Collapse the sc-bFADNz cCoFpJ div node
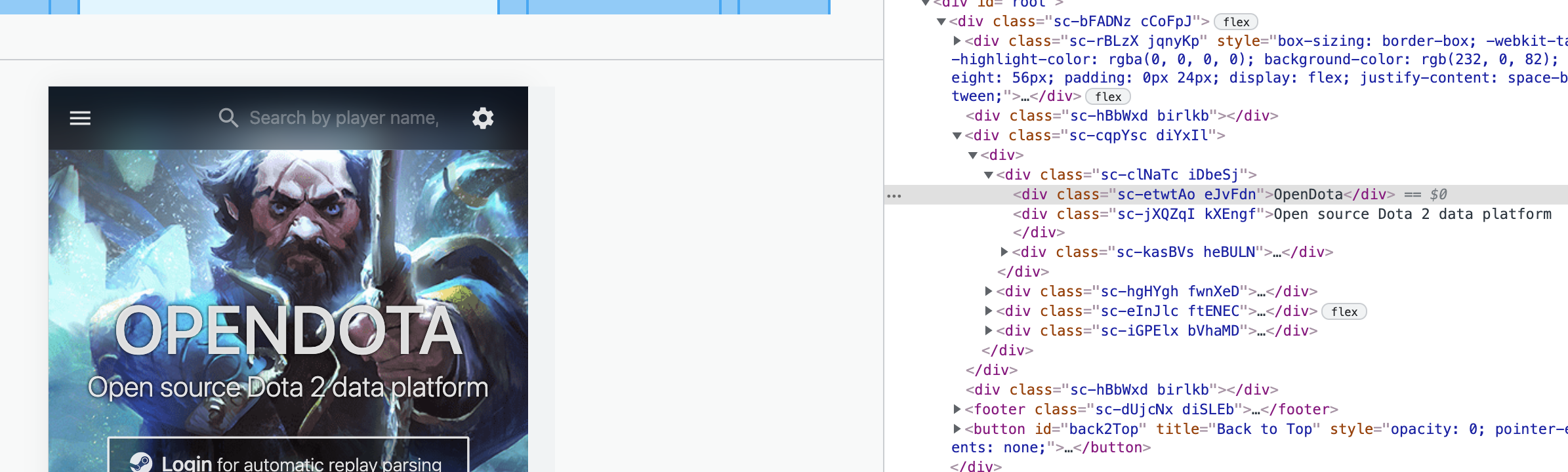1568x472 pixels. 941,22
